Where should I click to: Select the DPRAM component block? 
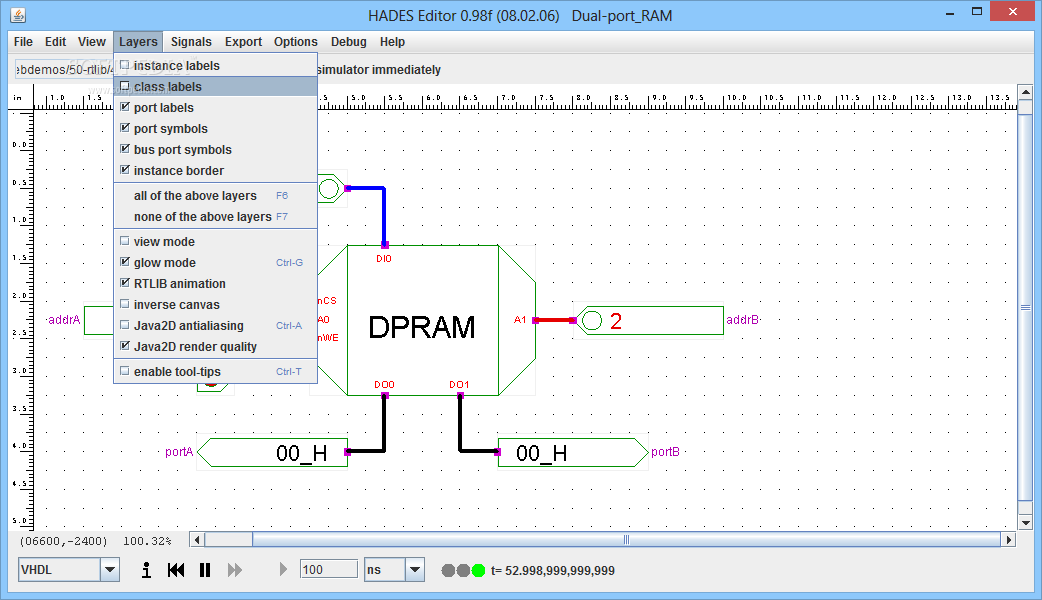coord(423,320)
